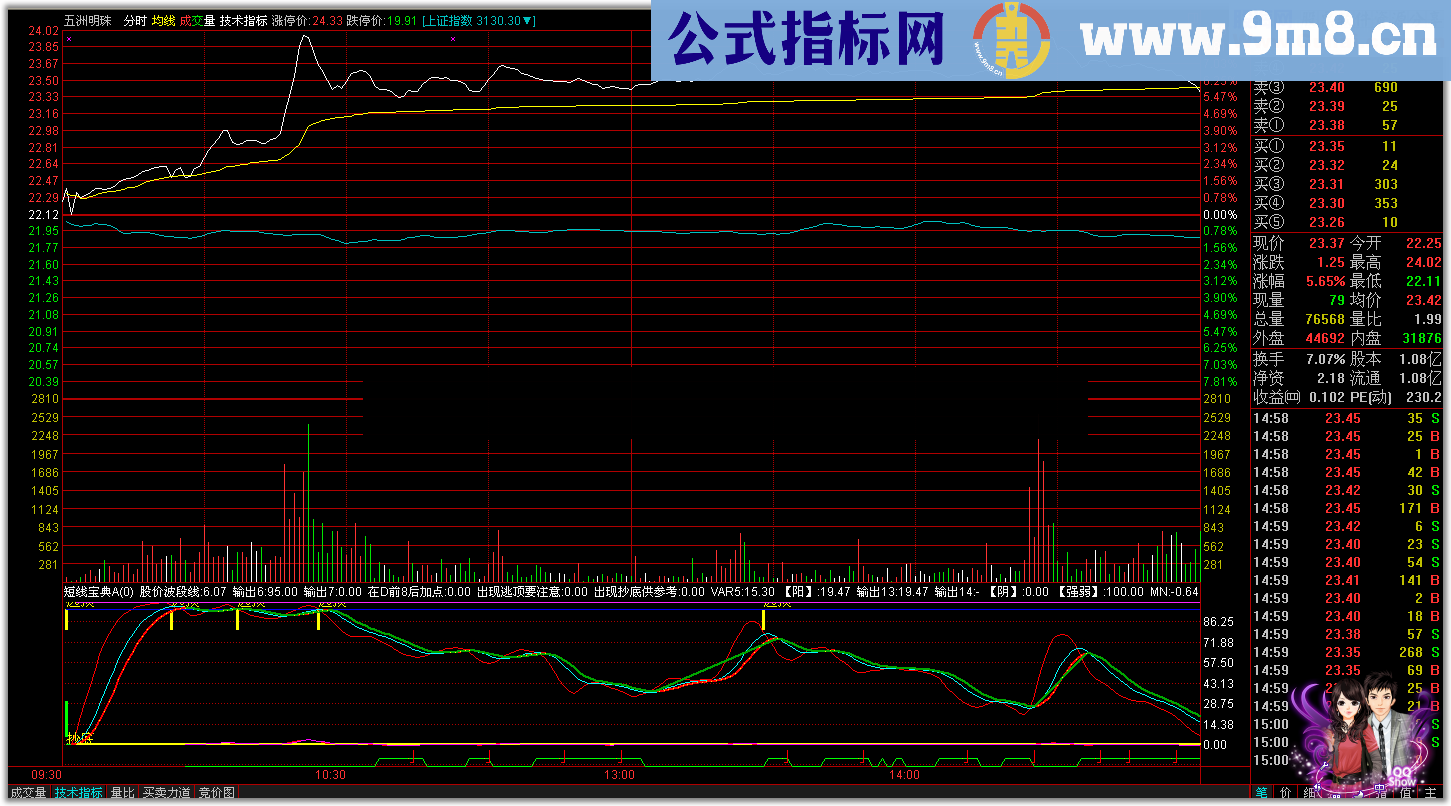Click the 买卖力道 tab at the bottom
This screenshot has height=806, width=1451.
pos(164,792)
